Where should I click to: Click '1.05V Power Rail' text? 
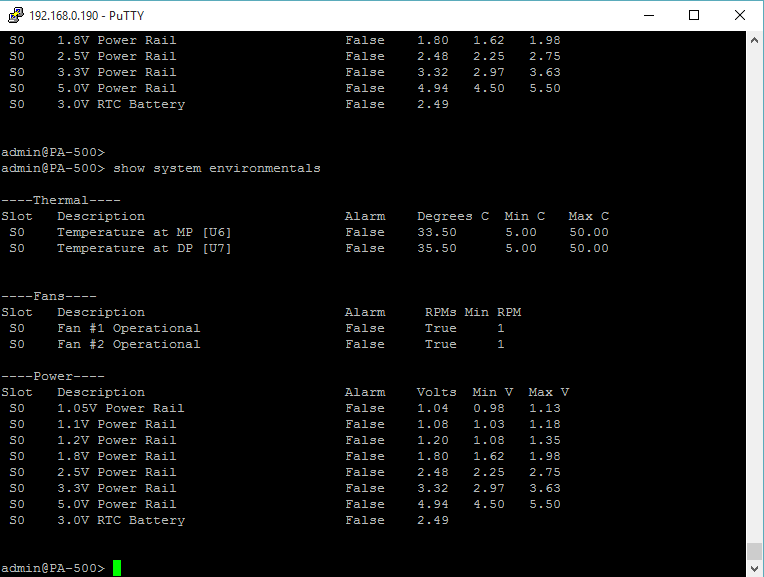(120, 408)
